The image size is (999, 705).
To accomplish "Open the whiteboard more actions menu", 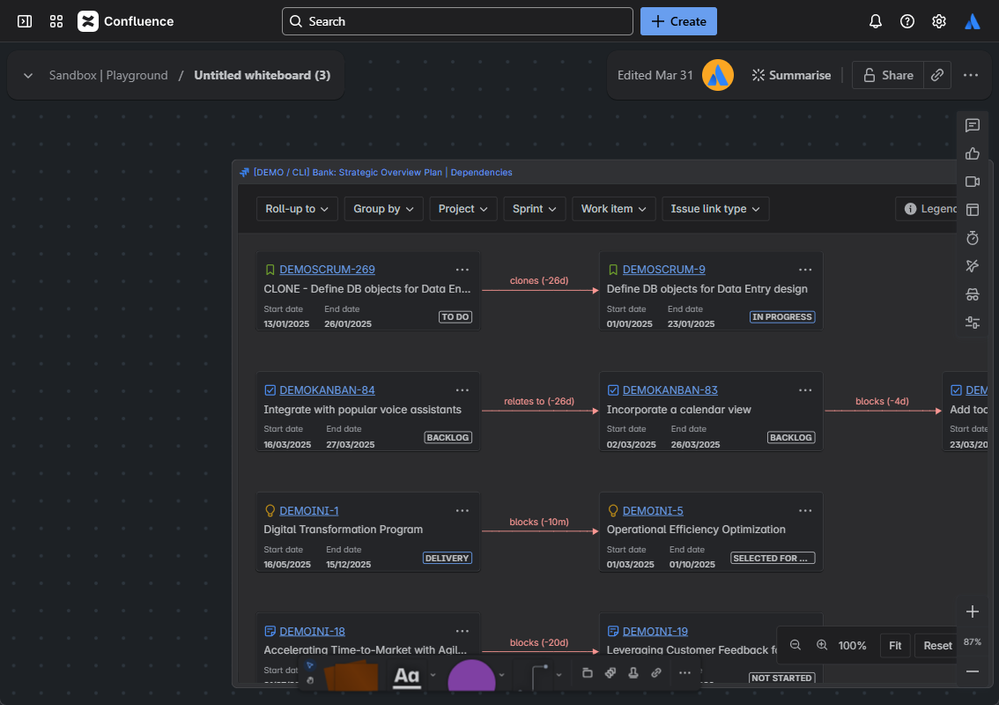I will tap(970, 75).
